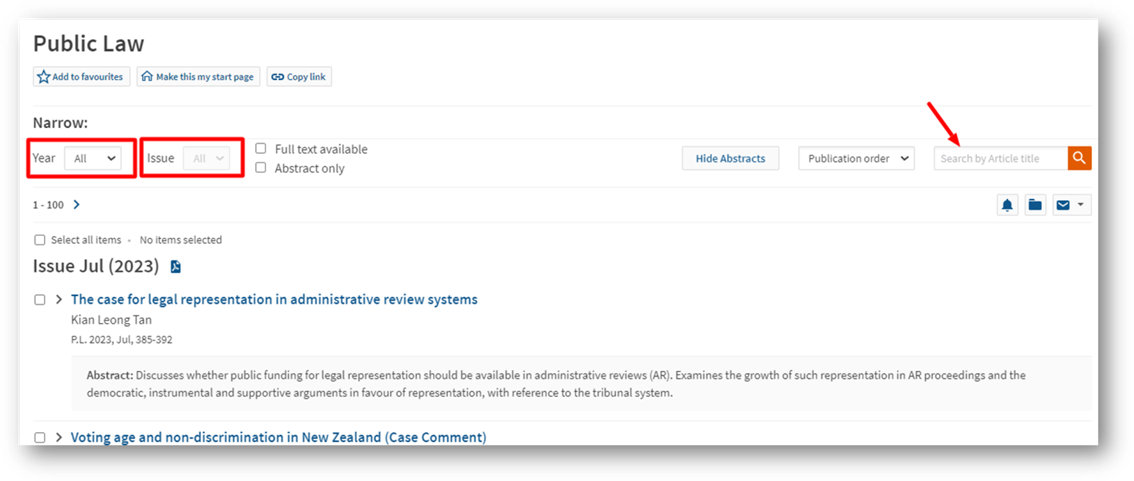
Task: Save to folder using folder icon
Action: (x=1035, y=205)
